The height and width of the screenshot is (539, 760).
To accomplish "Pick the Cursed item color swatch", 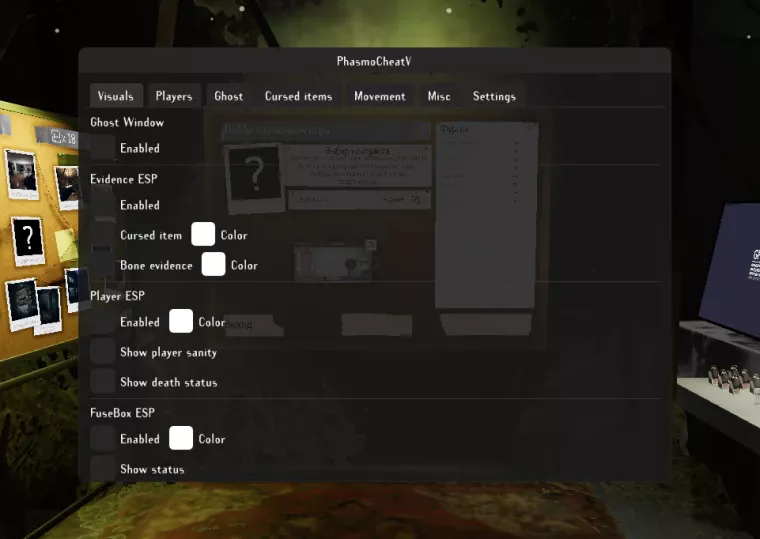I will [203, 235].
